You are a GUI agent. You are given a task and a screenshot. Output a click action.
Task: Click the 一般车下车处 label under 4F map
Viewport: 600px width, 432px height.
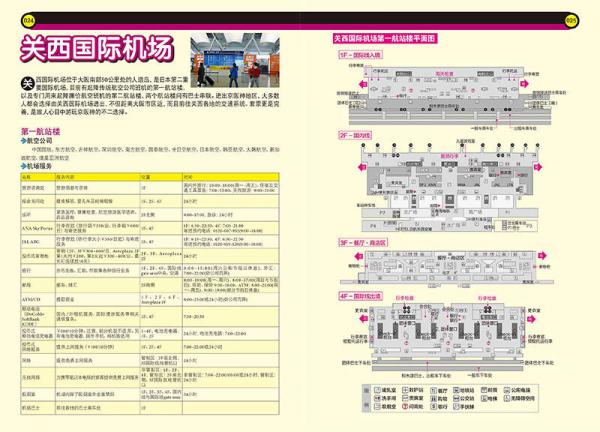480,375
